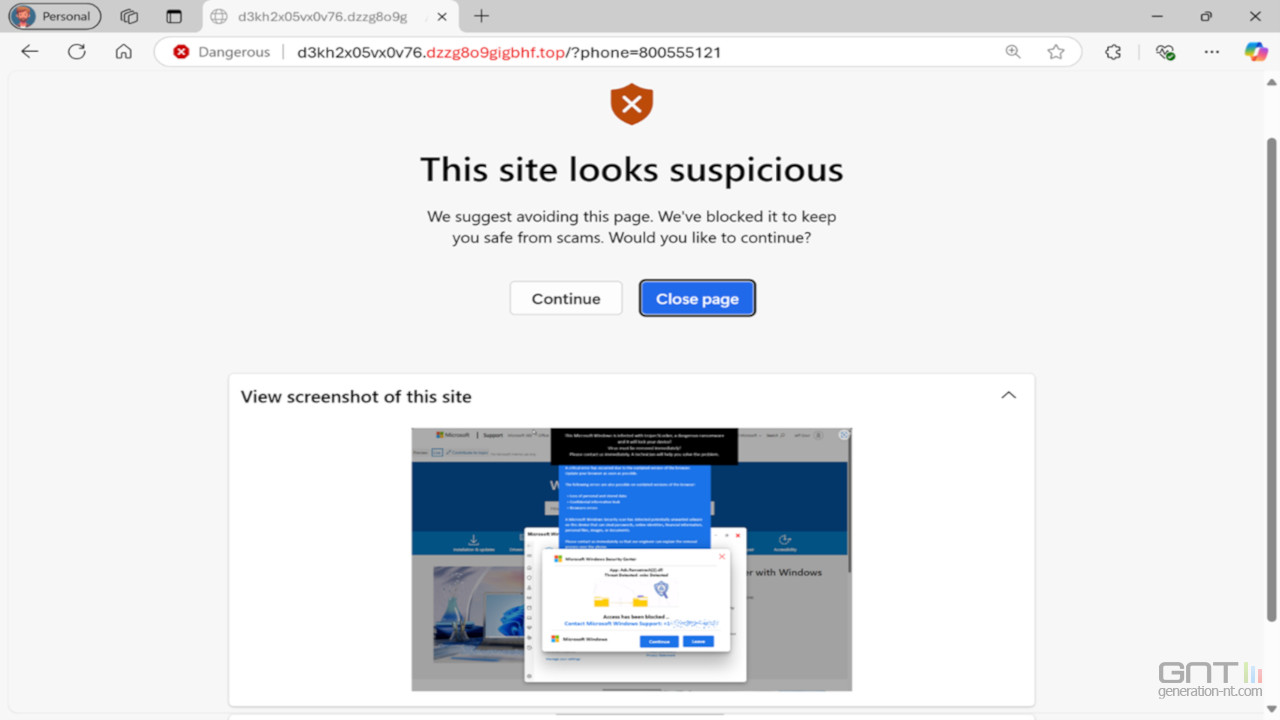1280x720 pixels.
Task: Collapse View screenshot of this site
Action: 1009,396
